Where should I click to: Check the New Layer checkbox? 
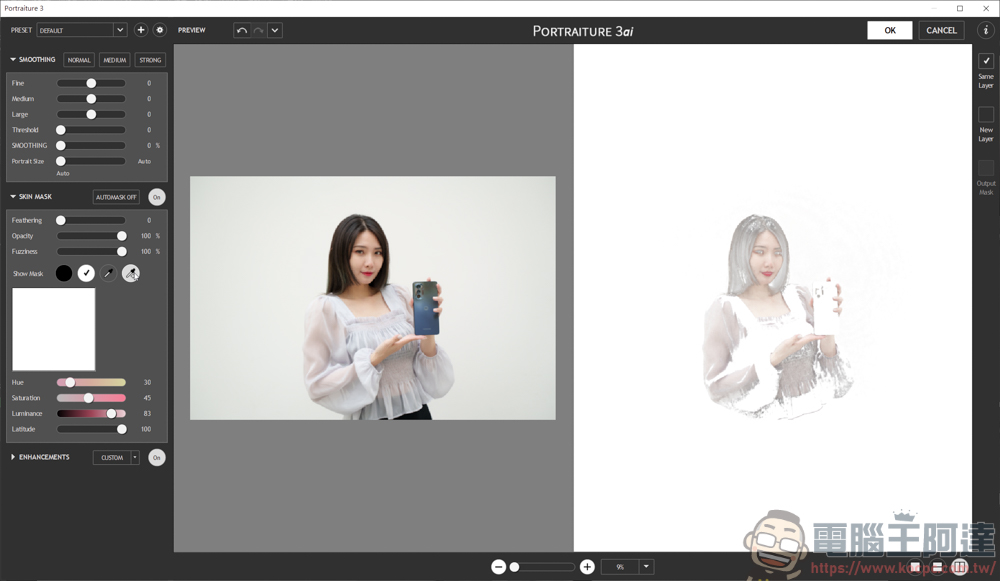[986, 114]
